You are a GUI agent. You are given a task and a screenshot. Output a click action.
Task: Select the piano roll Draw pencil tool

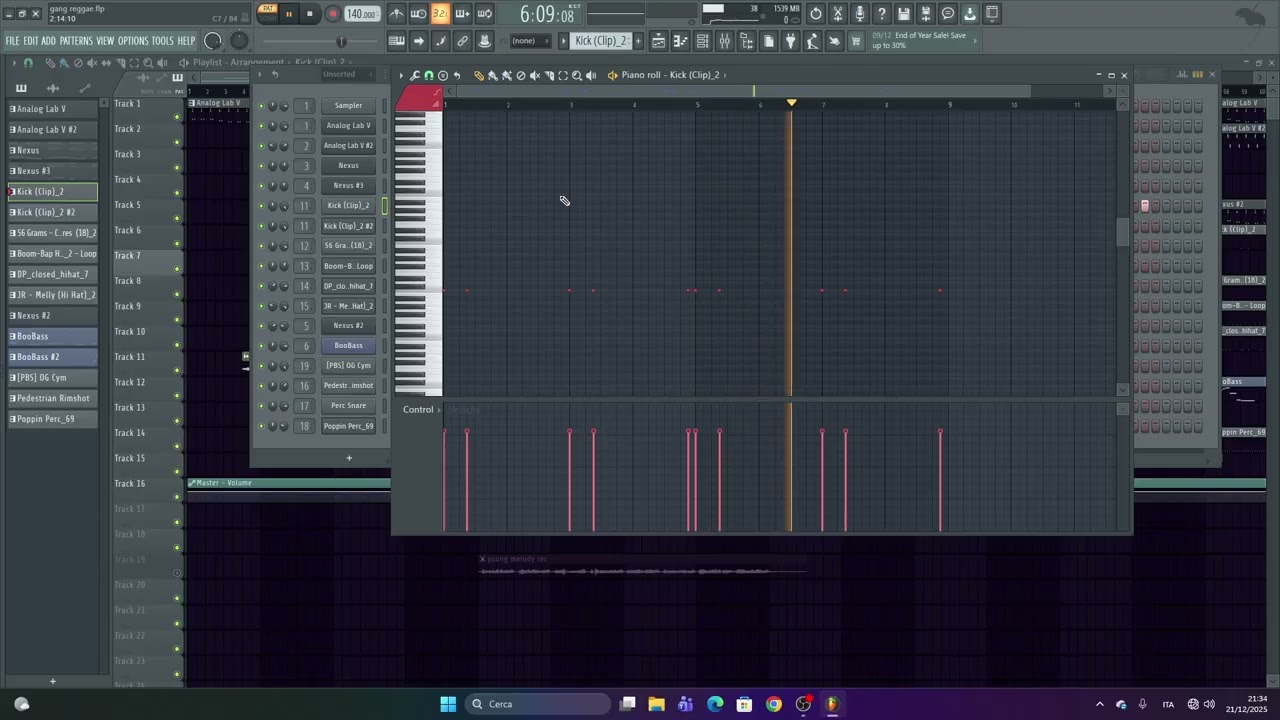point(479,75)
